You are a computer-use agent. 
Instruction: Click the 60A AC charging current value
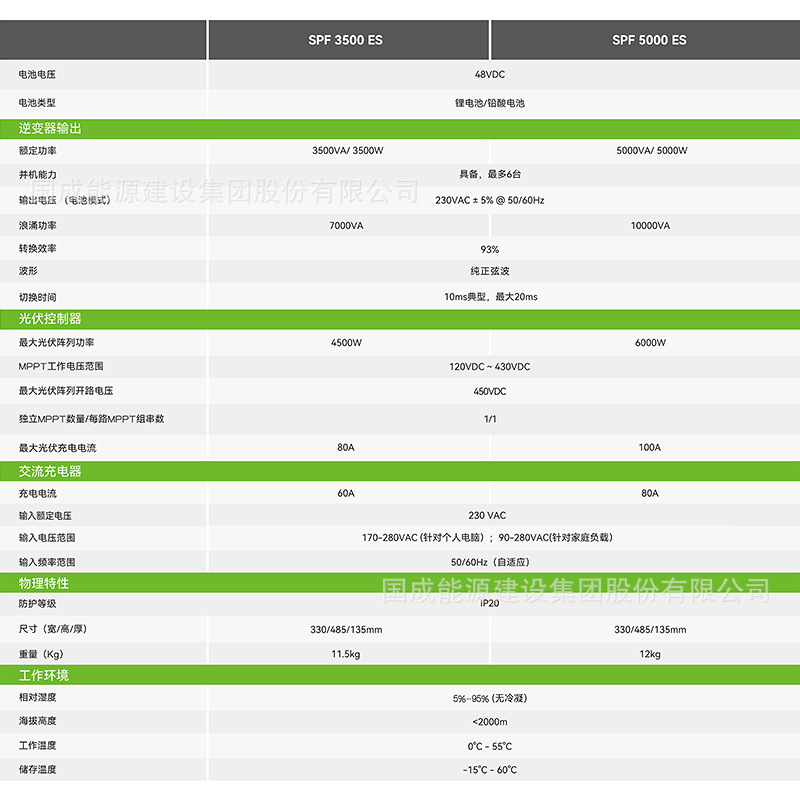click(345, 493)
